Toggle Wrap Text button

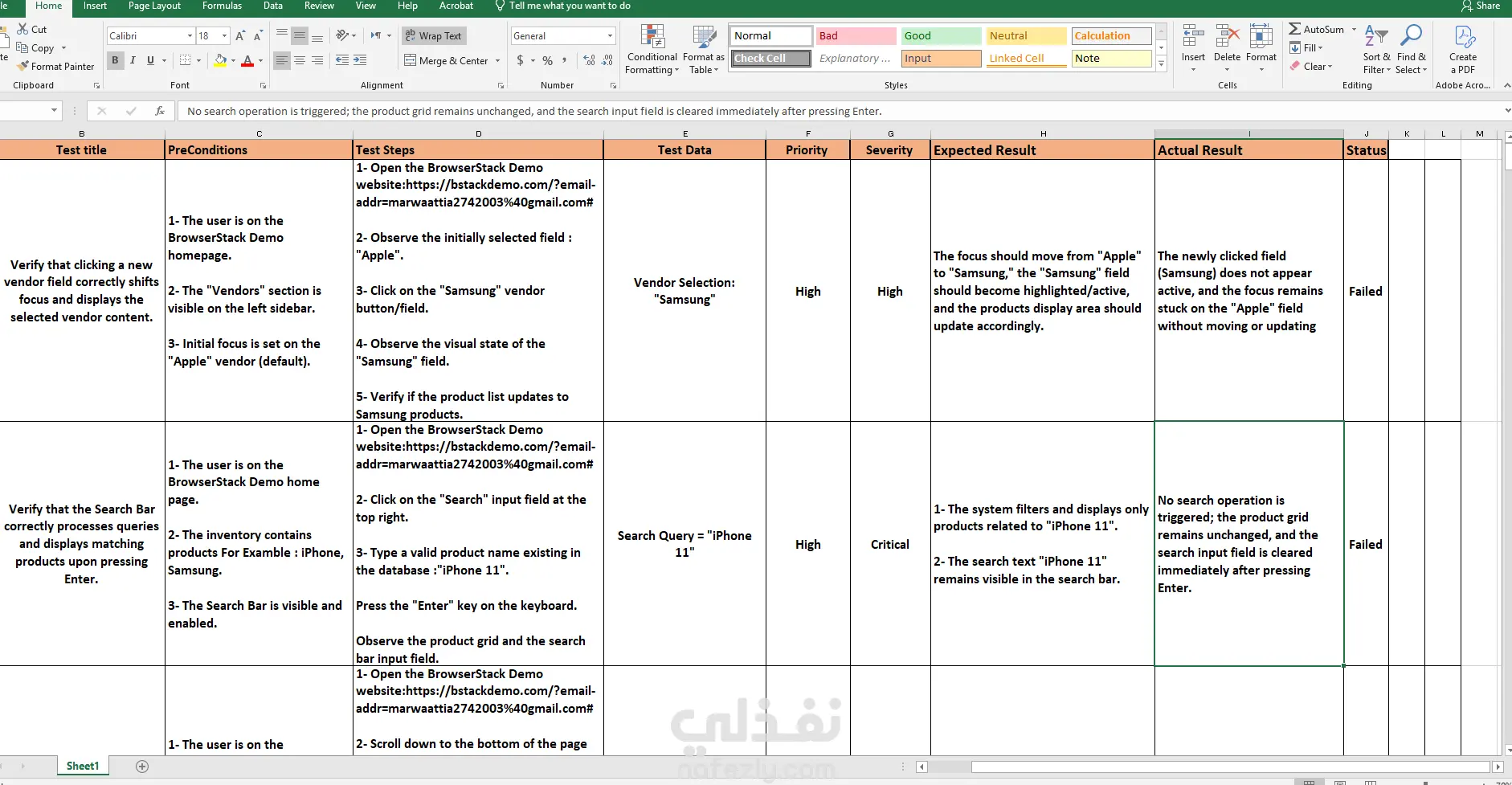433,35
